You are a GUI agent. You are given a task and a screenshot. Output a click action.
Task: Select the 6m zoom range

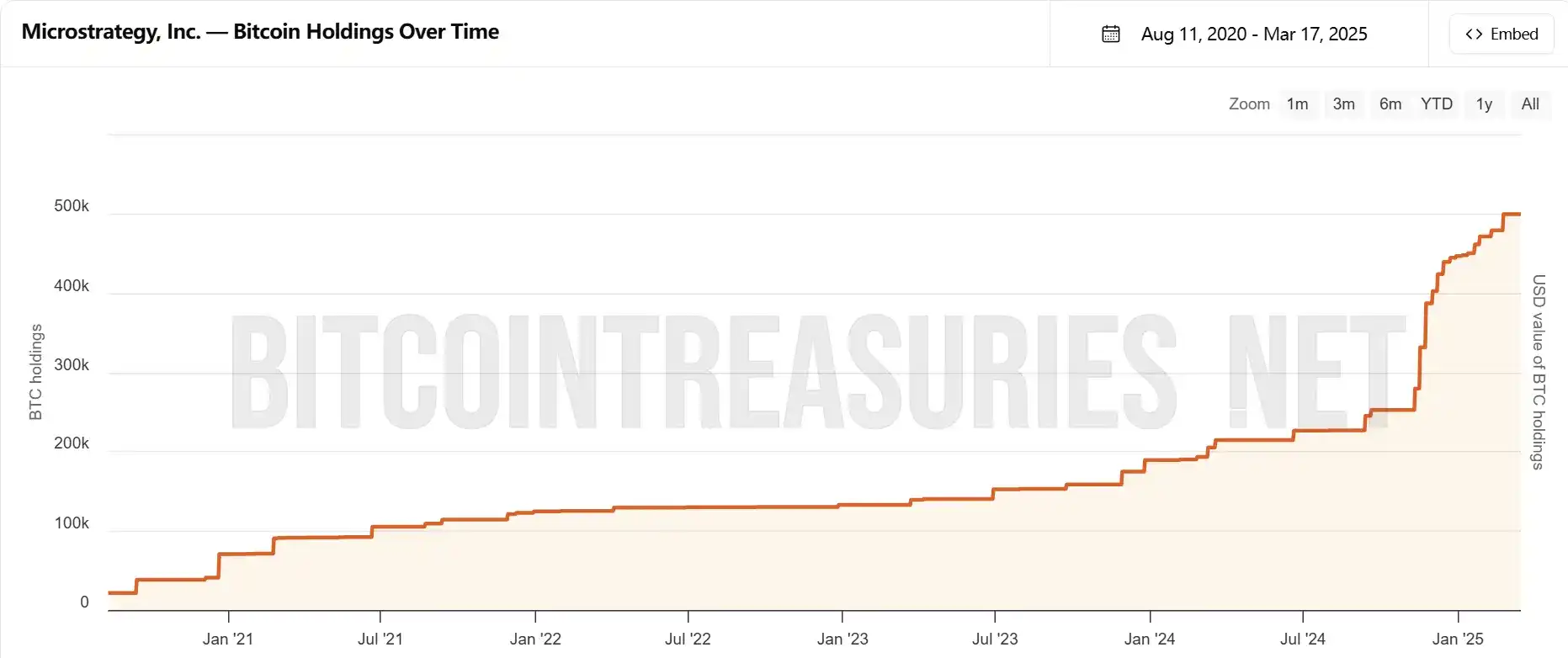1390,104
